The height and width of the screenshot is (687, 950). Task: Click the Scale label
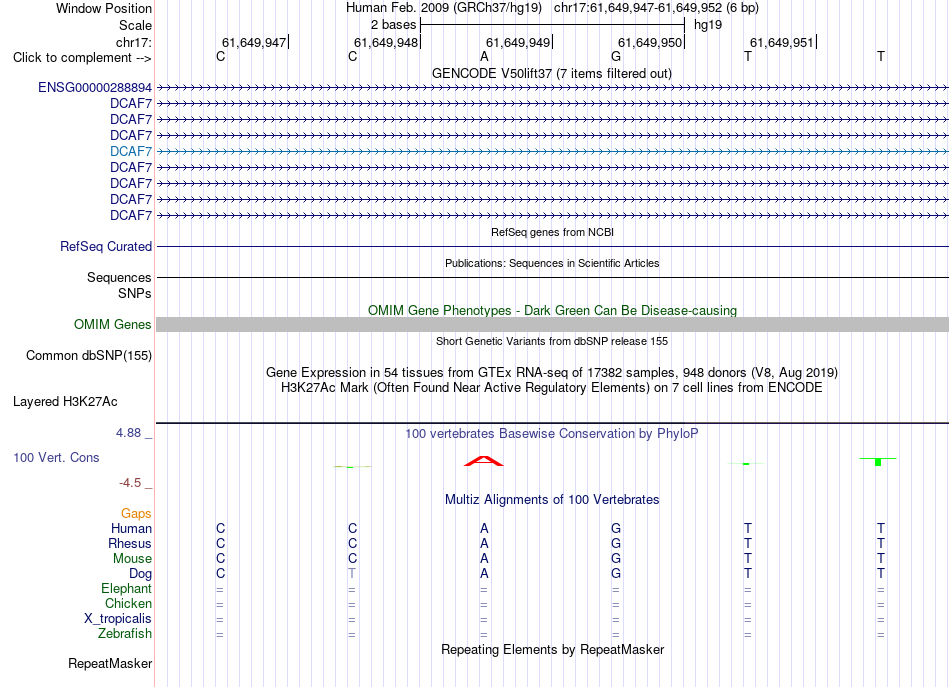tap(135, 25)
